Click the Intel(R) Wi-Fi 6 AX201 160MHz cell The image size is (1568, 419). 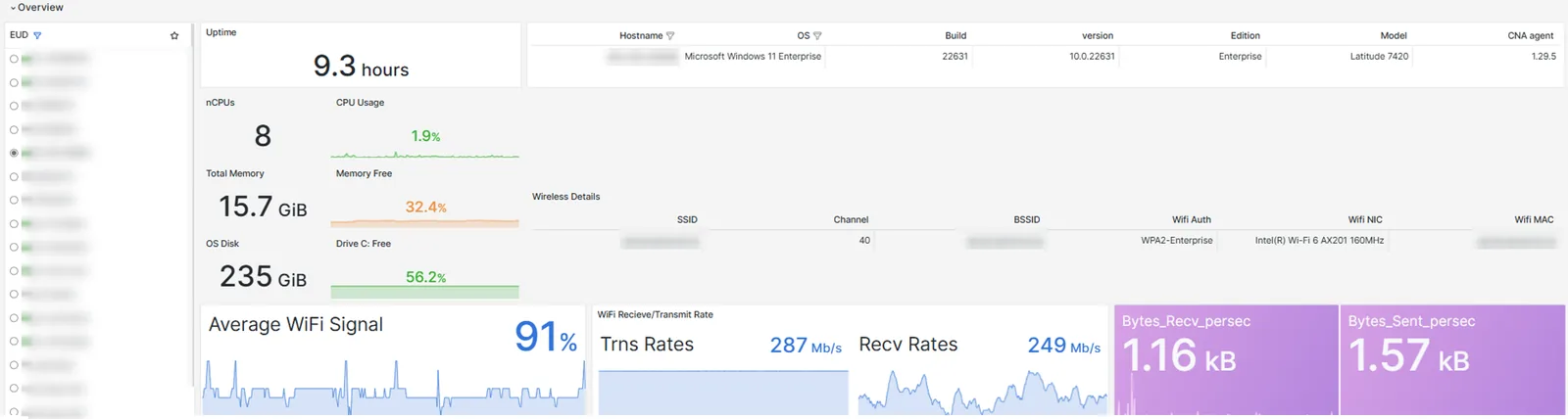1319,240
